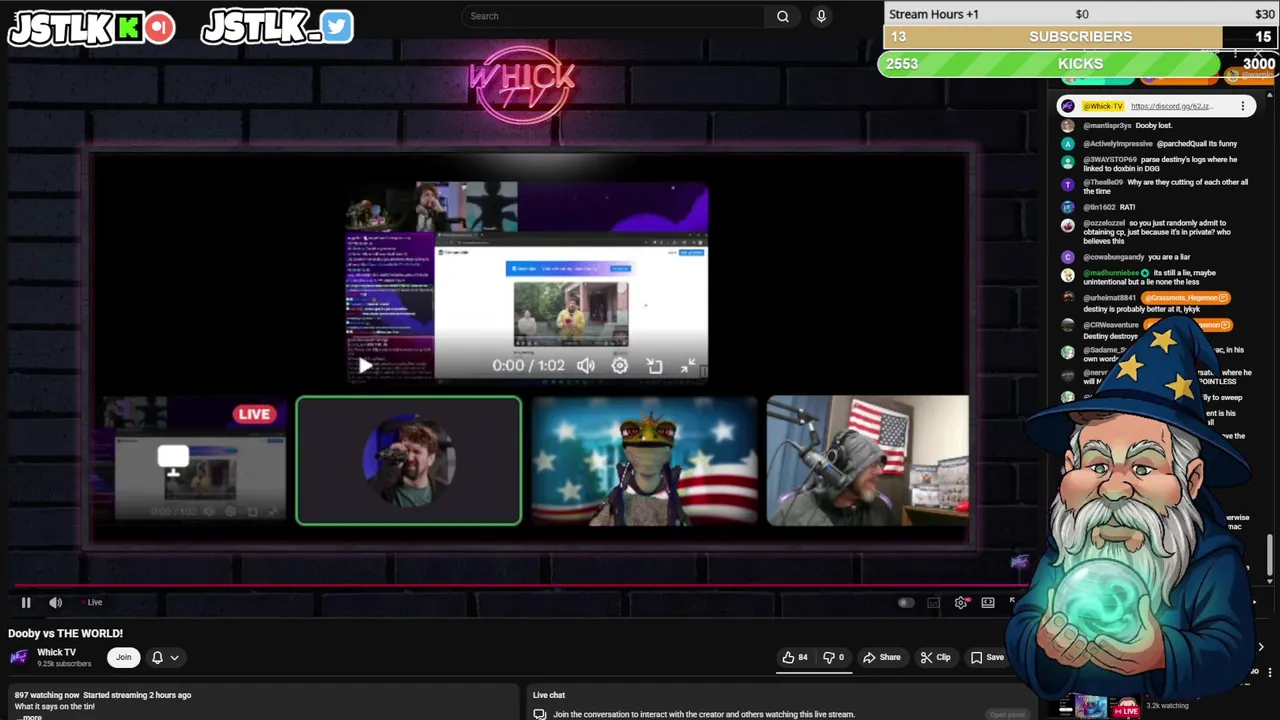Image resolution: width=1280 pixels, height=720 pixels.
Task: Toggle the autoplay switch in the player
Action: point(906,602)
